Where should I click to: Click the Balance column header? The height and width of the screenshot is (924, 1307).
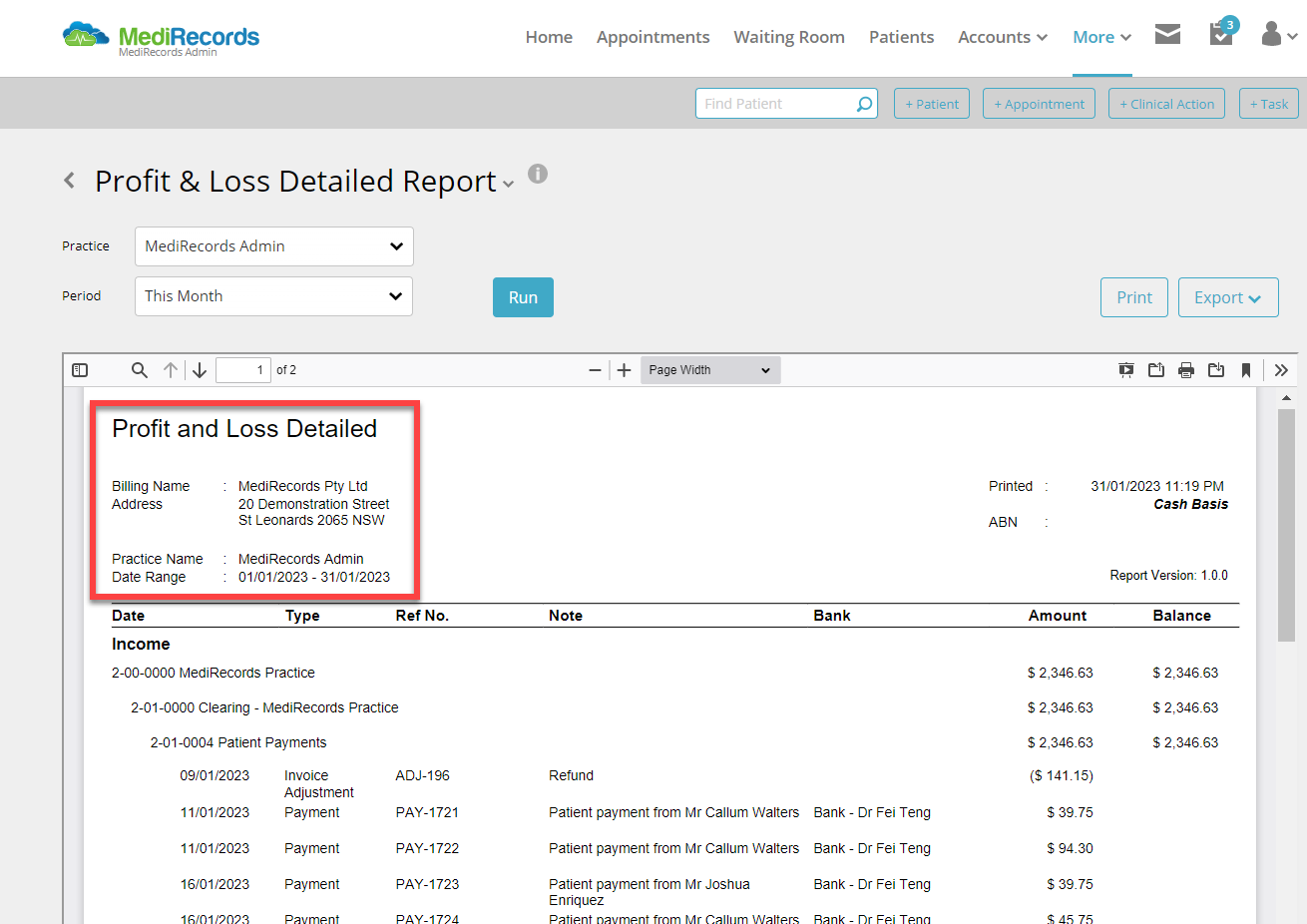tap(1182, 616)
